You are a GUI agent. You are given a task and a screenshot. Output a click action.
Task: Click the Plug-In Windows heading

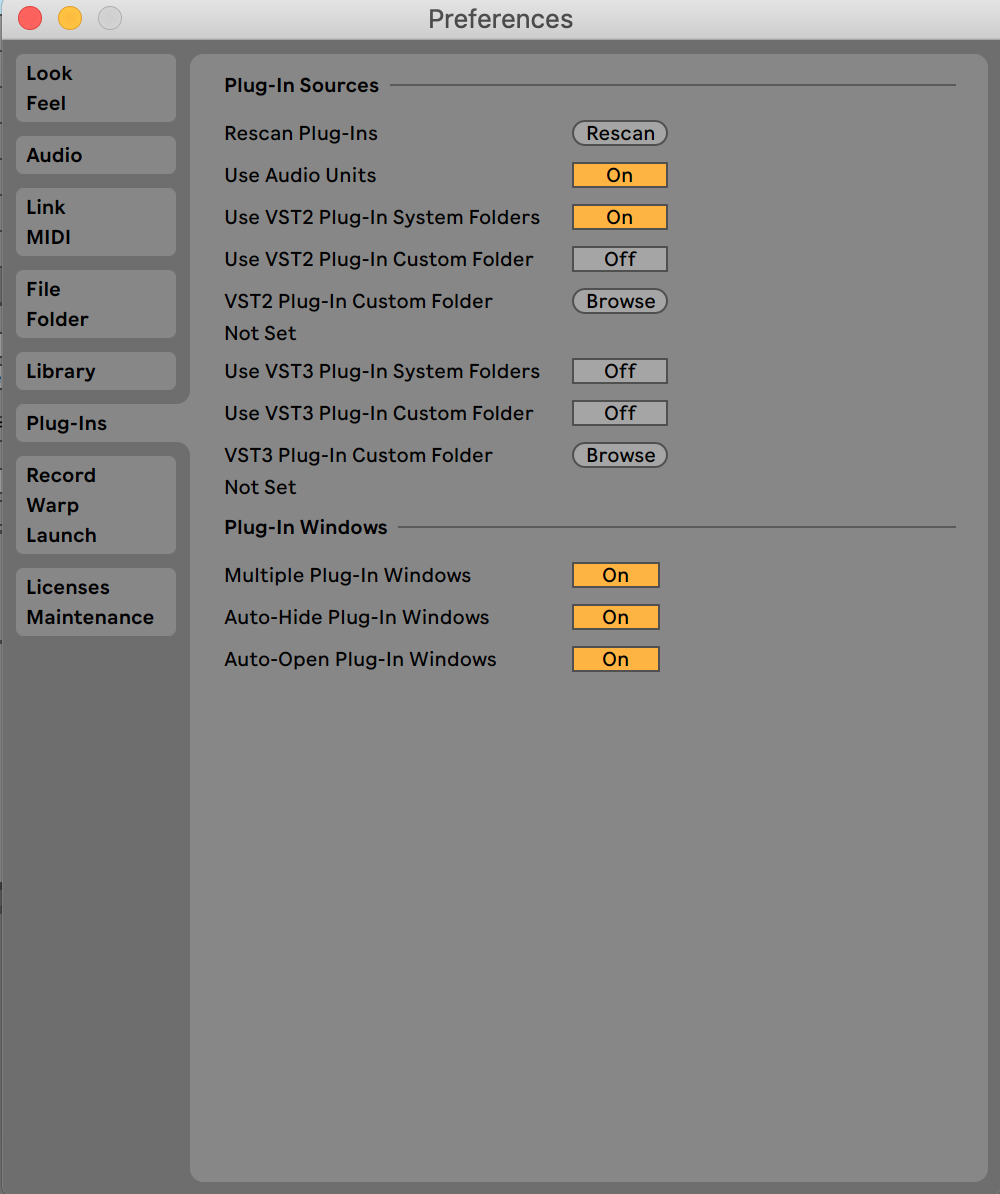[x=305, y=527]
